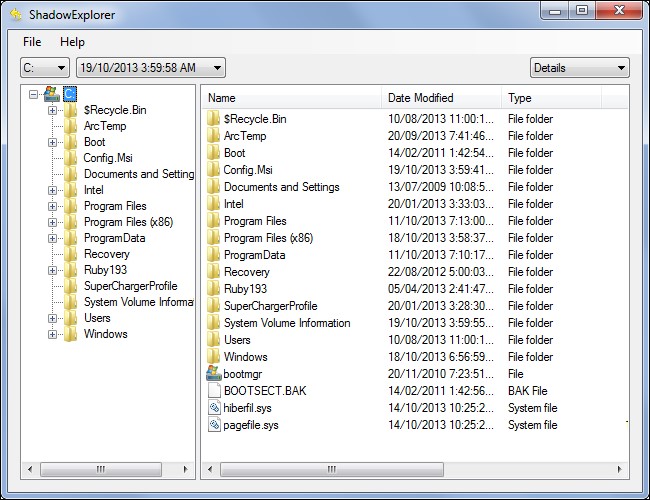Click the Program Files folder icon in list
This screenshot has height=500, width=650.
[213, 221]
